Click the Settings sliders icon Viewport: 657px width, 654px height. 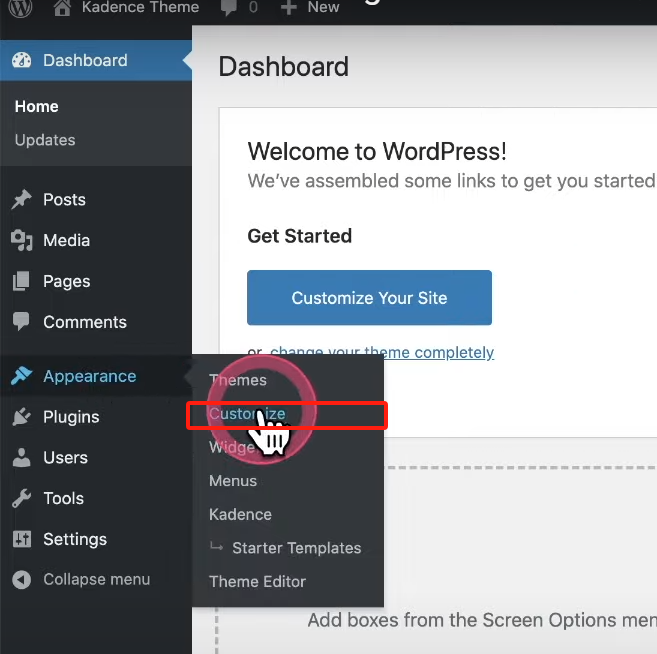pos(21,539)
